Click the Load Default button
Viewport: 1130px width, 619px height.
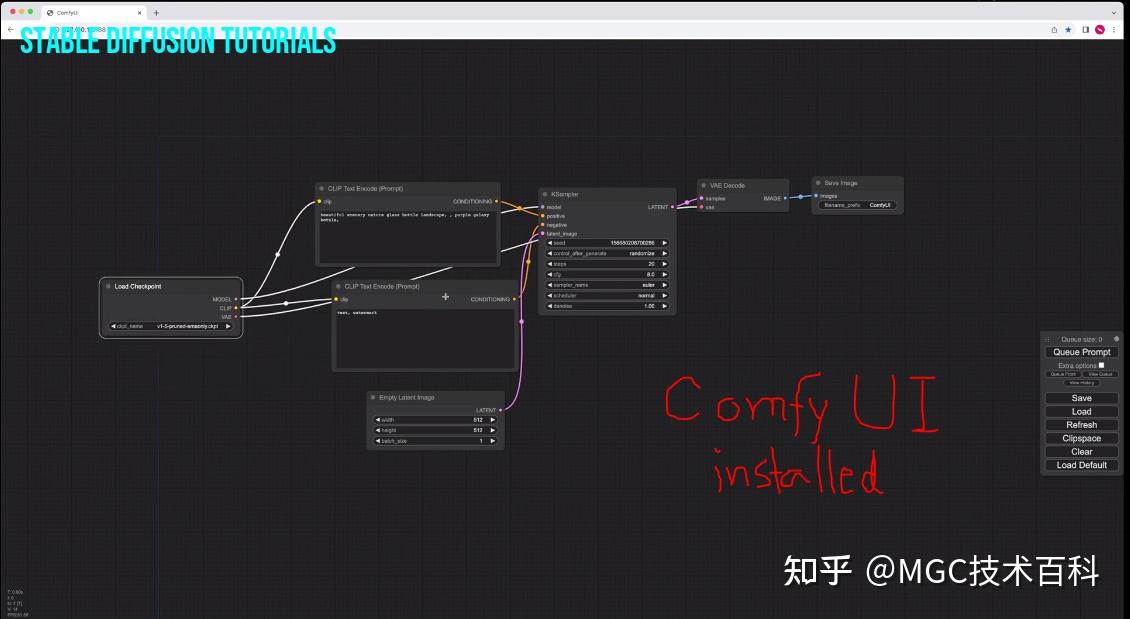pyautogui.click(x=1081, y=465)
